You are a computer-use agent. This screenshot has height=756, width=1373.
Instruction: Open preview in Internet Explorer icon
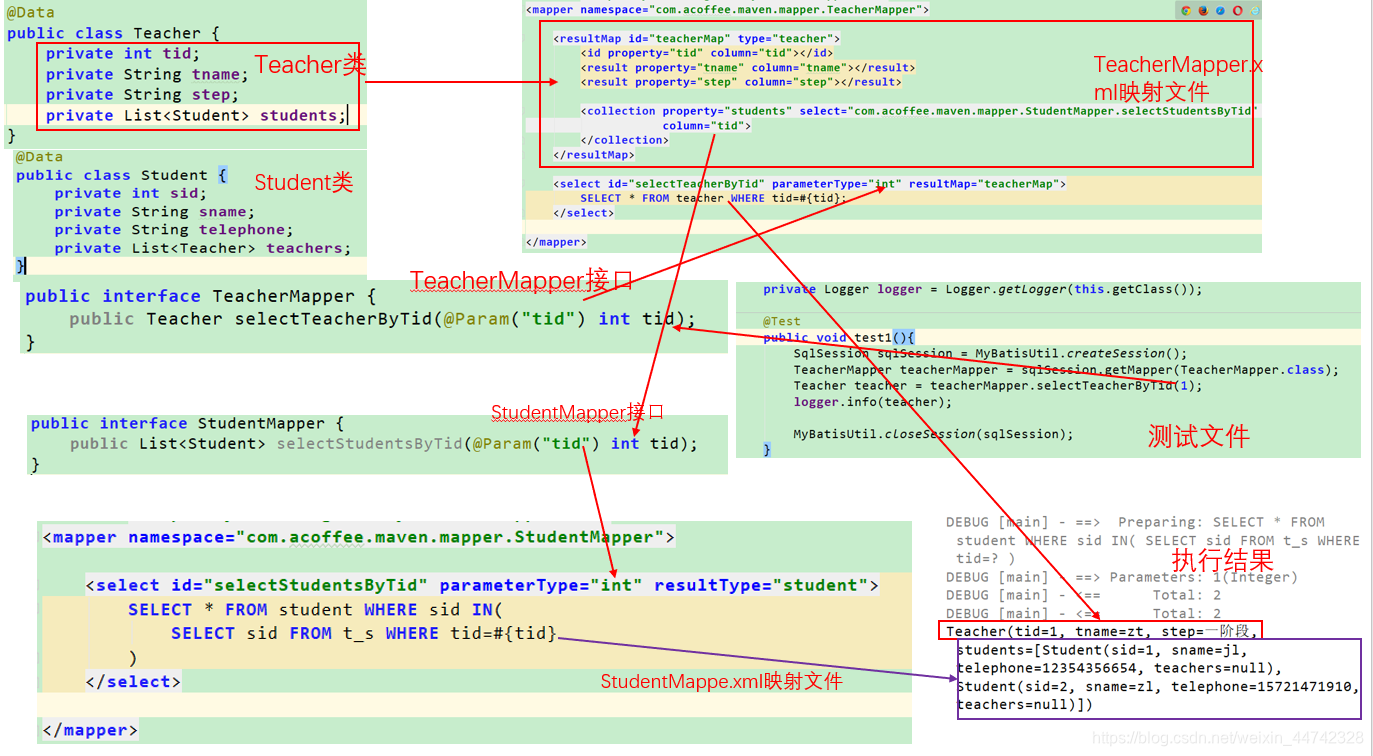[1254, 10]
